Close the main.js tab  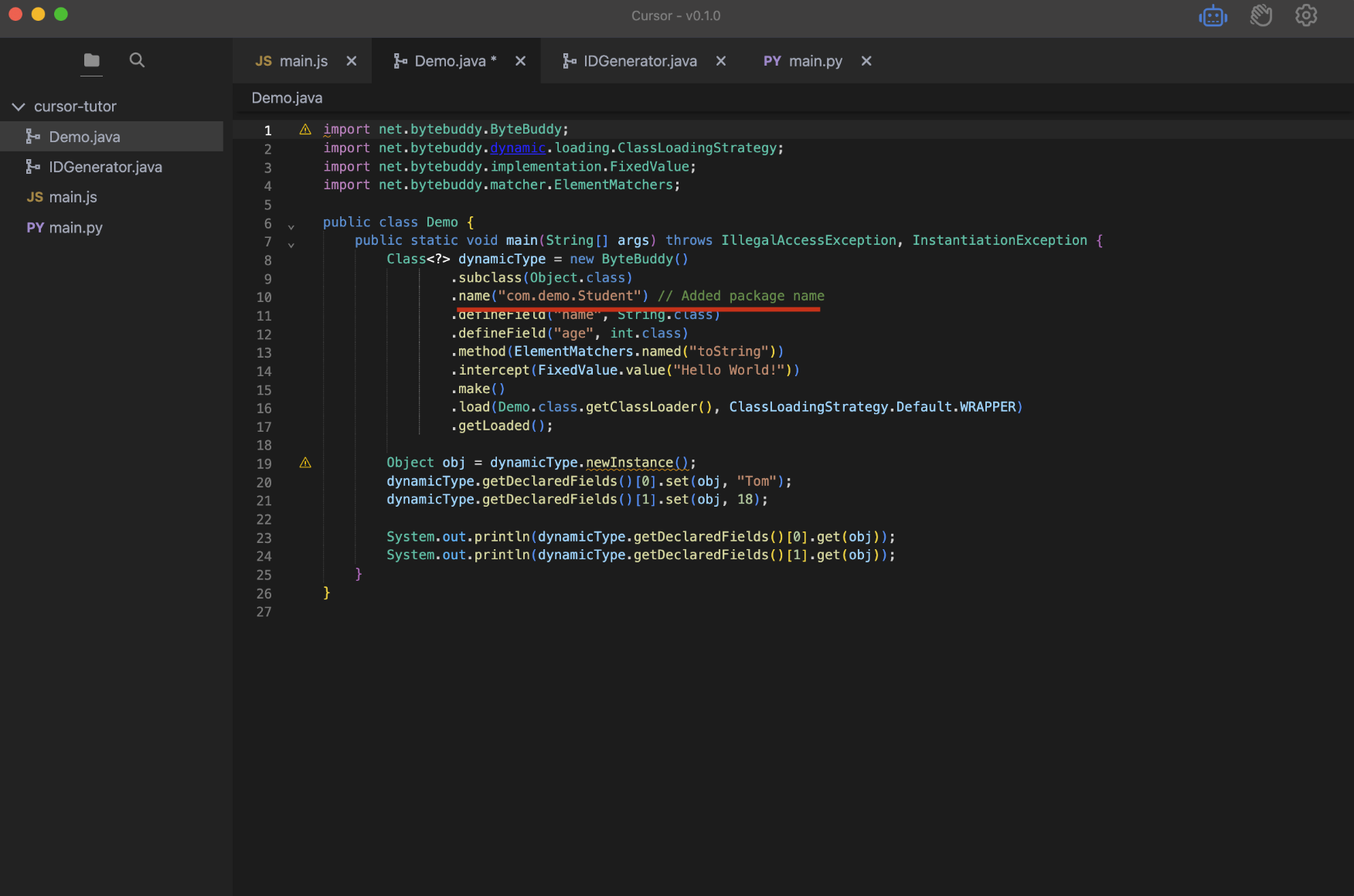tap(352, 61)
